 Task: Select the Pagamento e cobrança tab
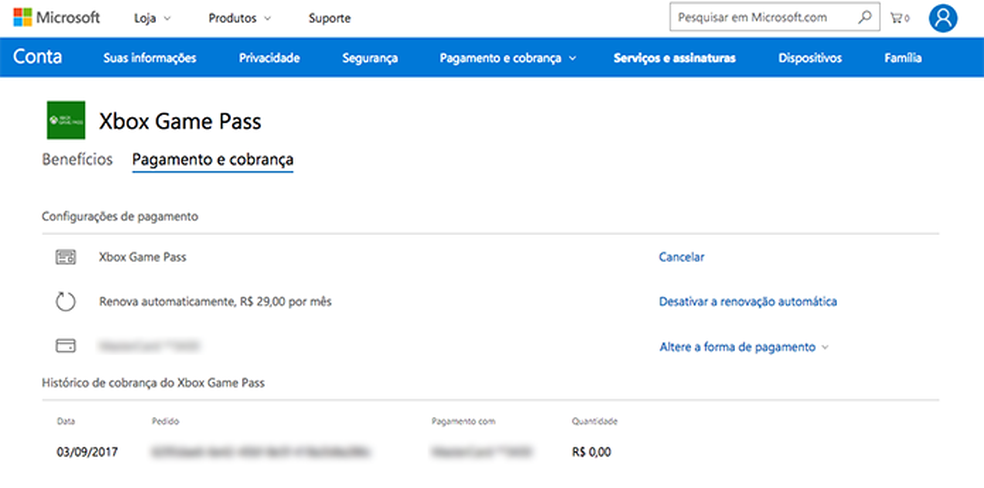(x=213, y=160)
